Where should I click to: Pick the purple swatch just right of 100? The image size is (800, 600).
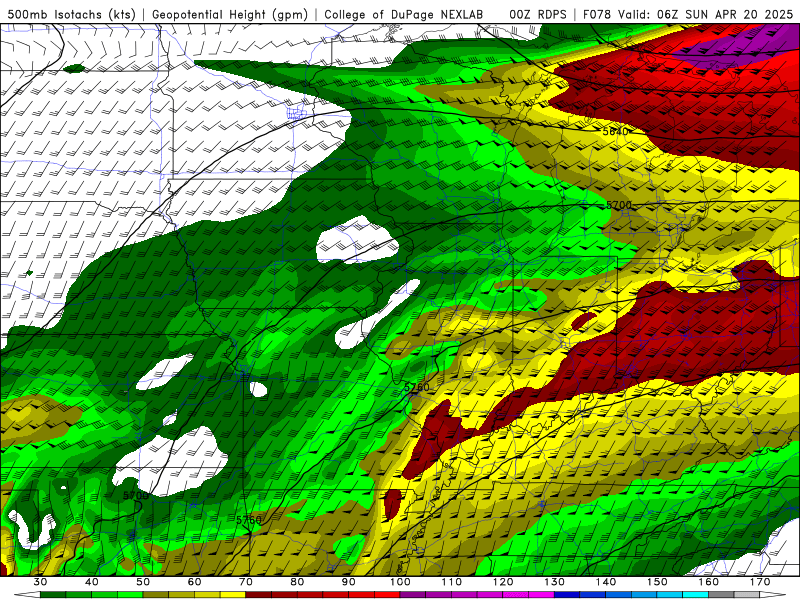(x=413, y=595)
